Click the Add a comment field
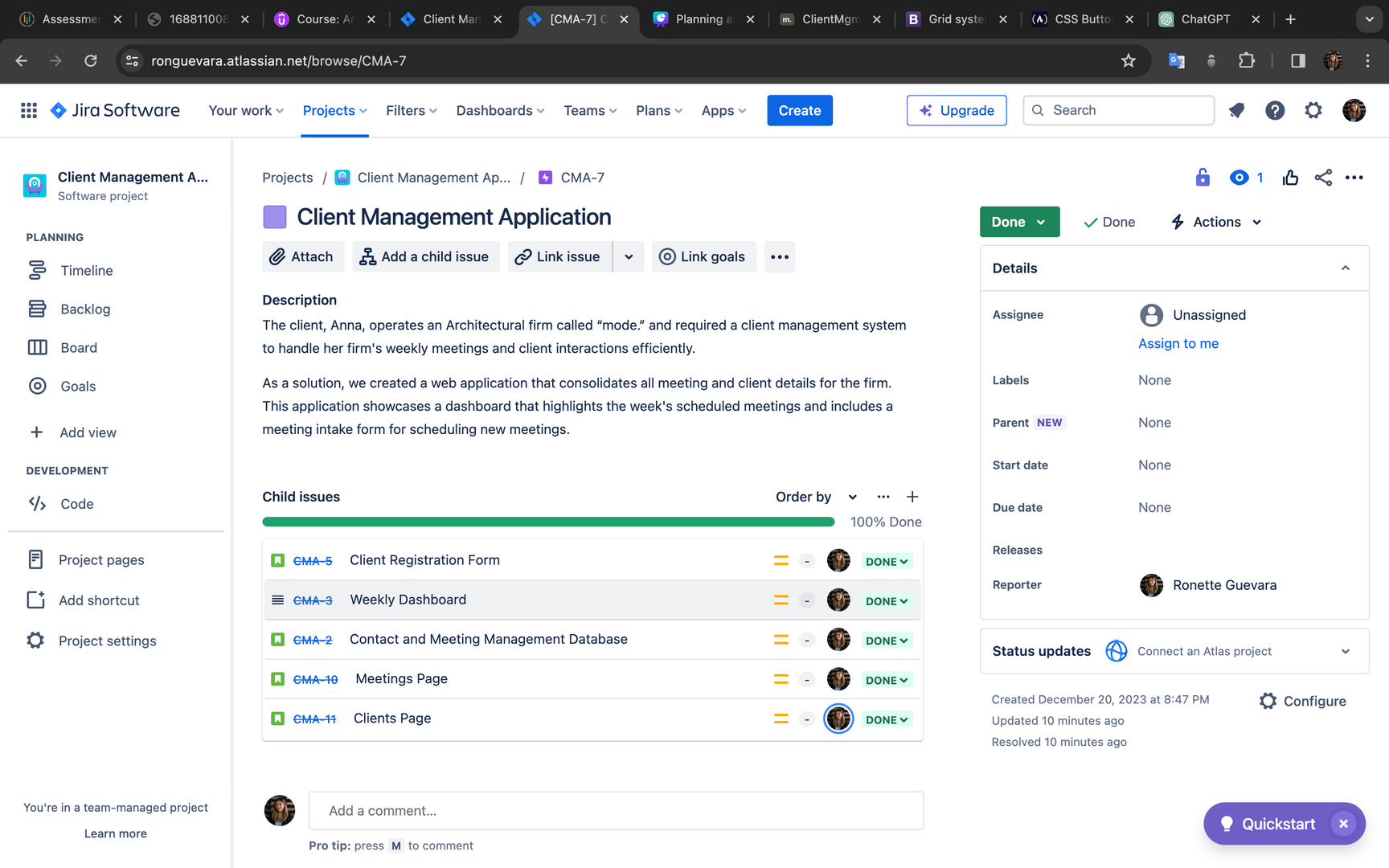This screenshot has height=868, width=1389. (616, 811)
